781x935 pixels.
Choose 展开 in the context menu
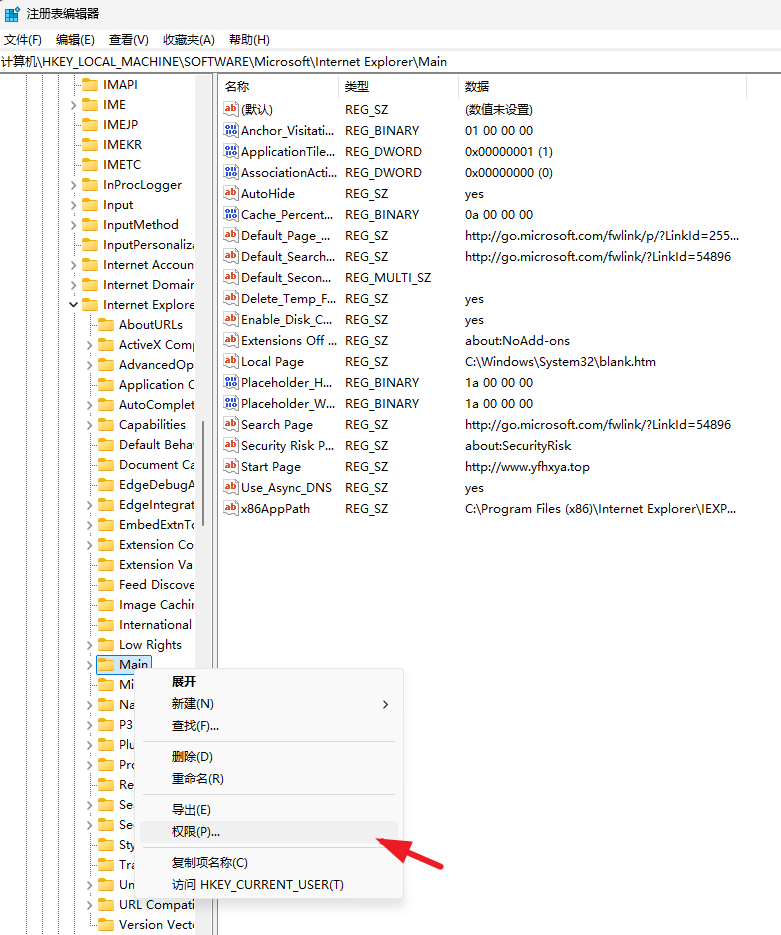pos(269,682)
